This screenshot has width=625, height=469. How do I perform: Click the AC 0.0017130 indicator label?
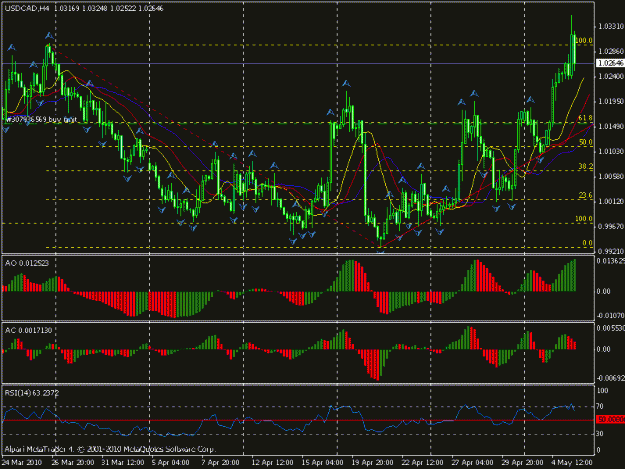click(x=28, y=330)
